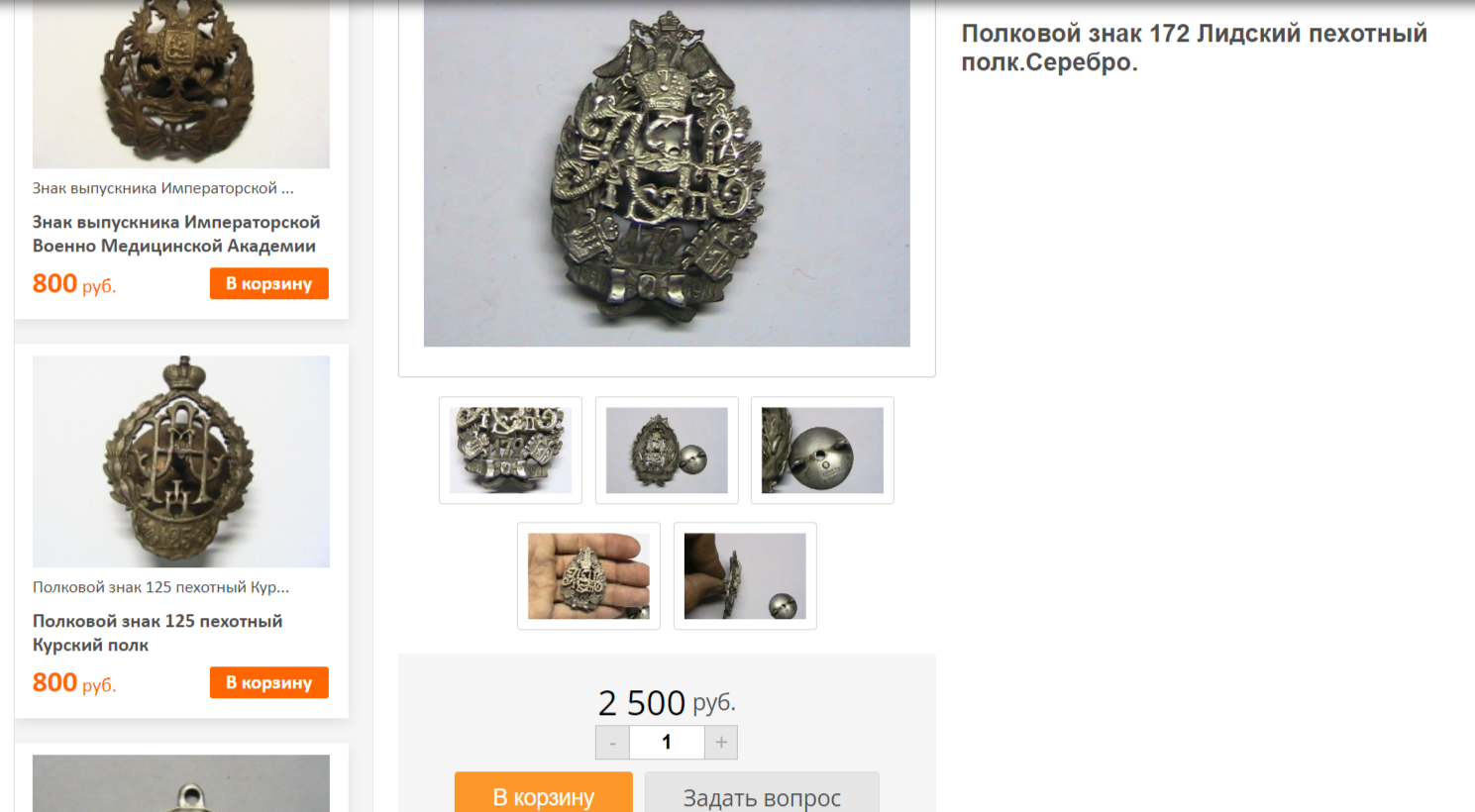Open the Знак выпускника Императорской Военно Медицинской Академии link
The width and height of the screenshot is (1475, 812).
click(176, 234)
